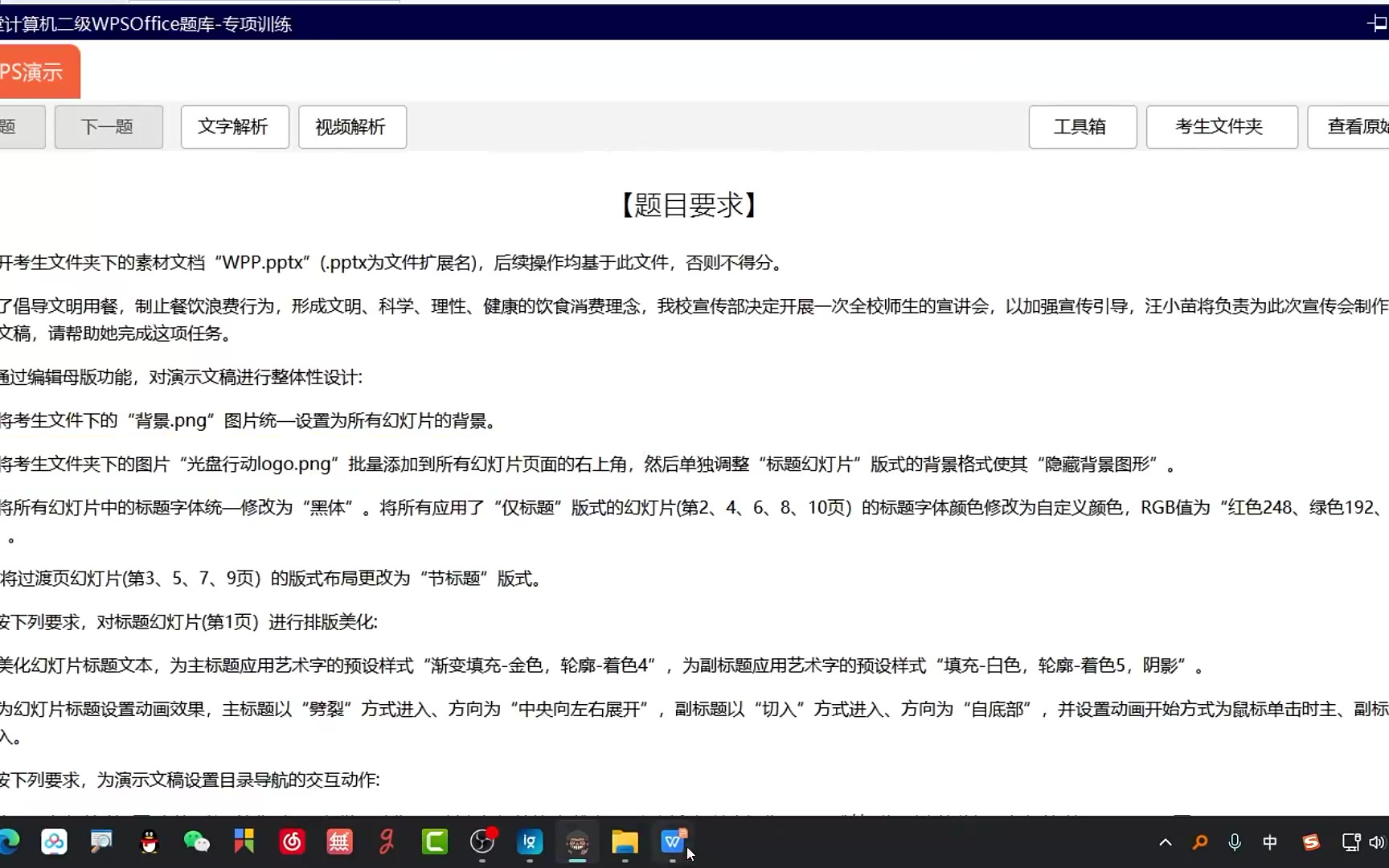Launch Baidu Netdisk from the taskbar

click(x=55, y=841)
